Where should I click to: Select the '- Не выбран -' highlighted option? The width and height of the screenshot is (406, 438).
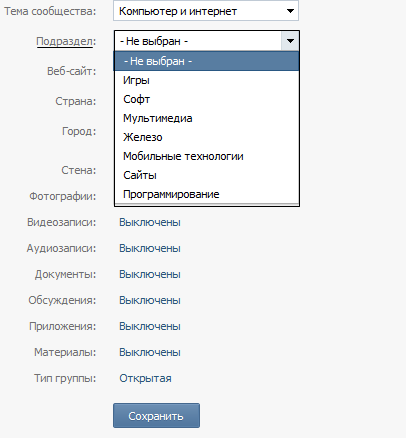point(207,61)
